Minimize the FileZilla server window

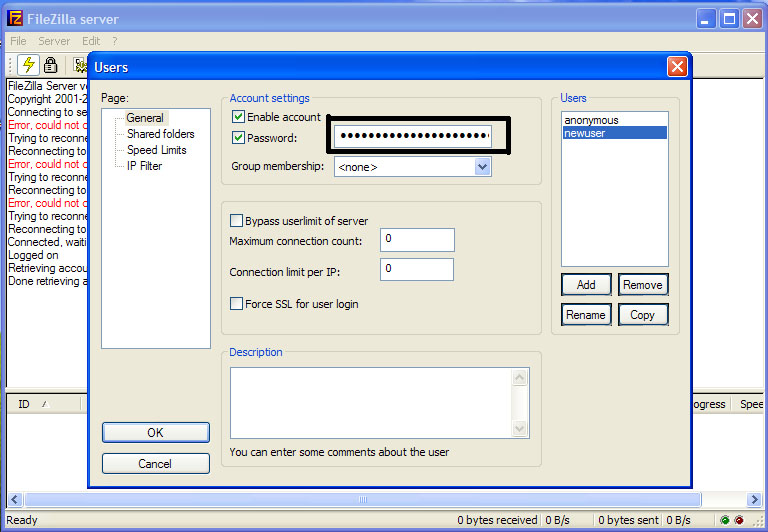pyautogui.click(x=706, y=19)
